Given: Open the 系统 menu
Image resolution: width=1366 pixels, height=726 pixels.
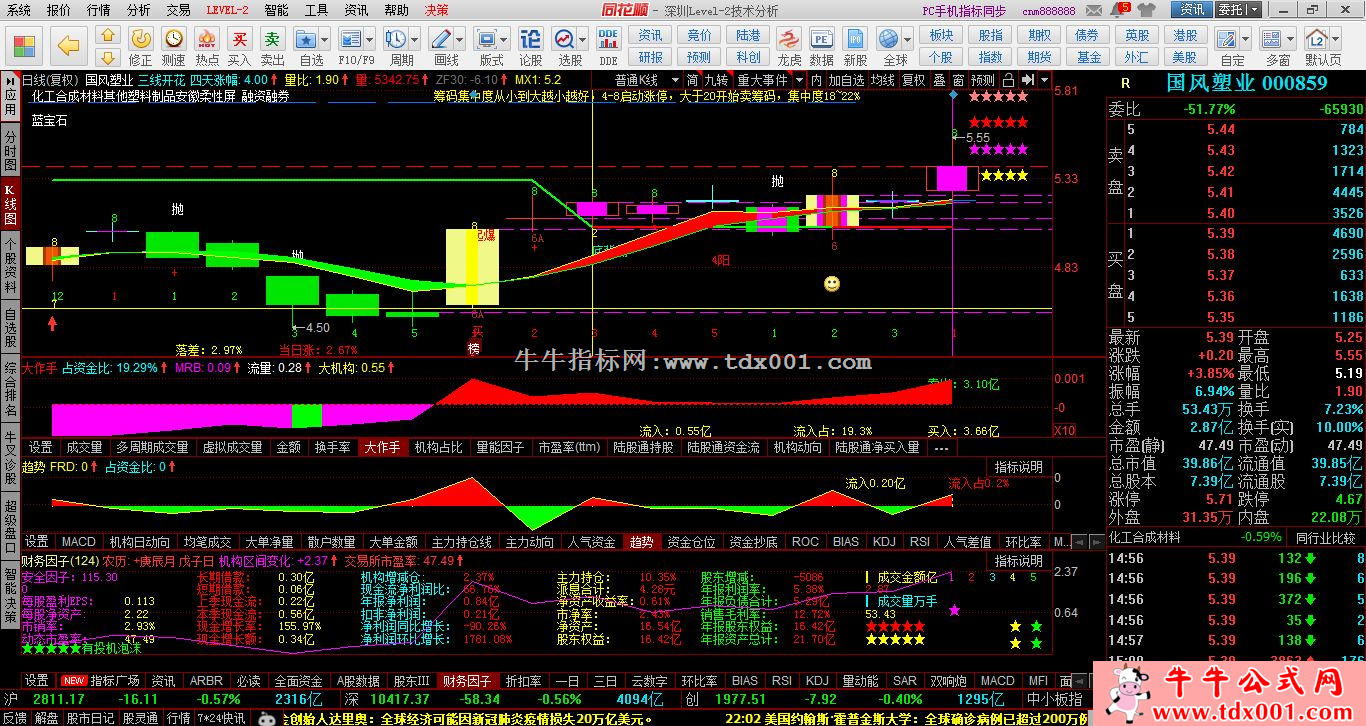Looking at the screenshot, I should [x=18, y=9].
